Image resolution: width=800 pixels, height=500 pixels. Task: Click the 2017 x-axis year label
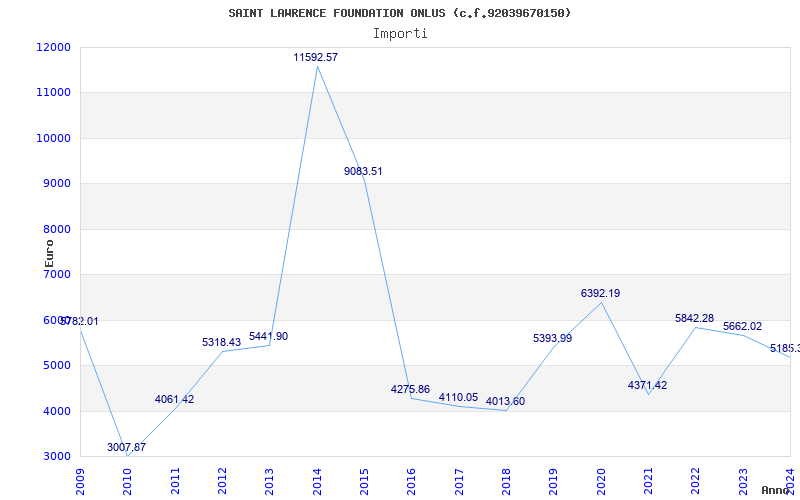pyautogui.click(x=459, y=482)
